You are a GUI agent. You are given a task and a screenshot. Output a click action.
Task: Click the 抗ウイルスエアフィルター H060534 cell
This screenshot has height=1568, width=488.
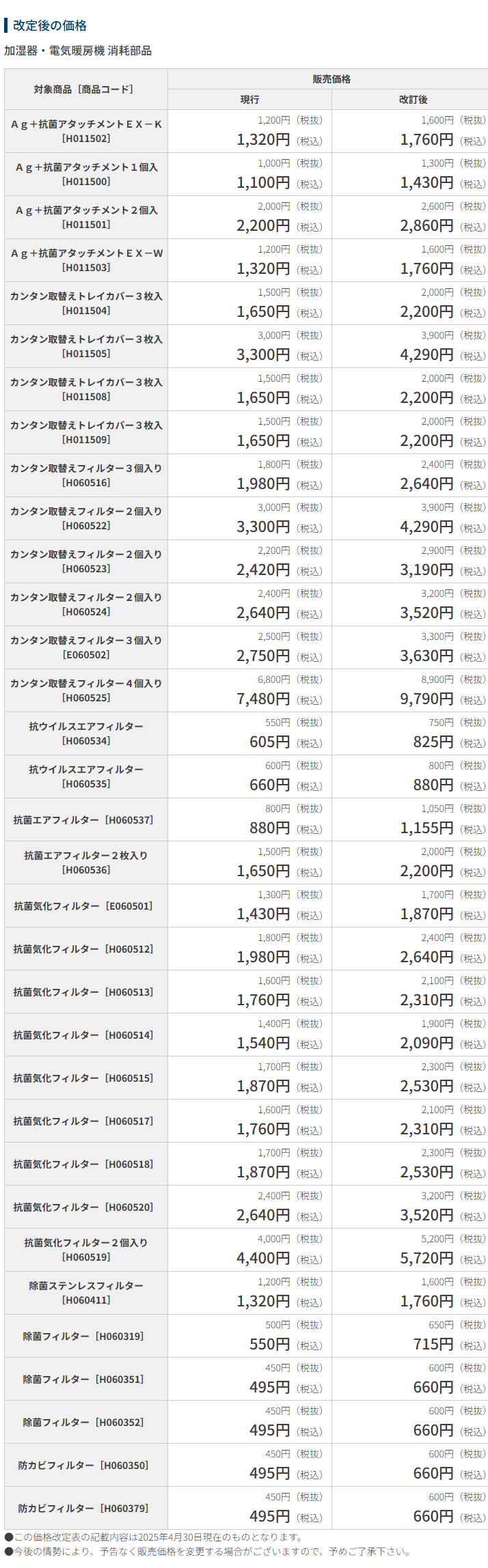click(86, 733)
